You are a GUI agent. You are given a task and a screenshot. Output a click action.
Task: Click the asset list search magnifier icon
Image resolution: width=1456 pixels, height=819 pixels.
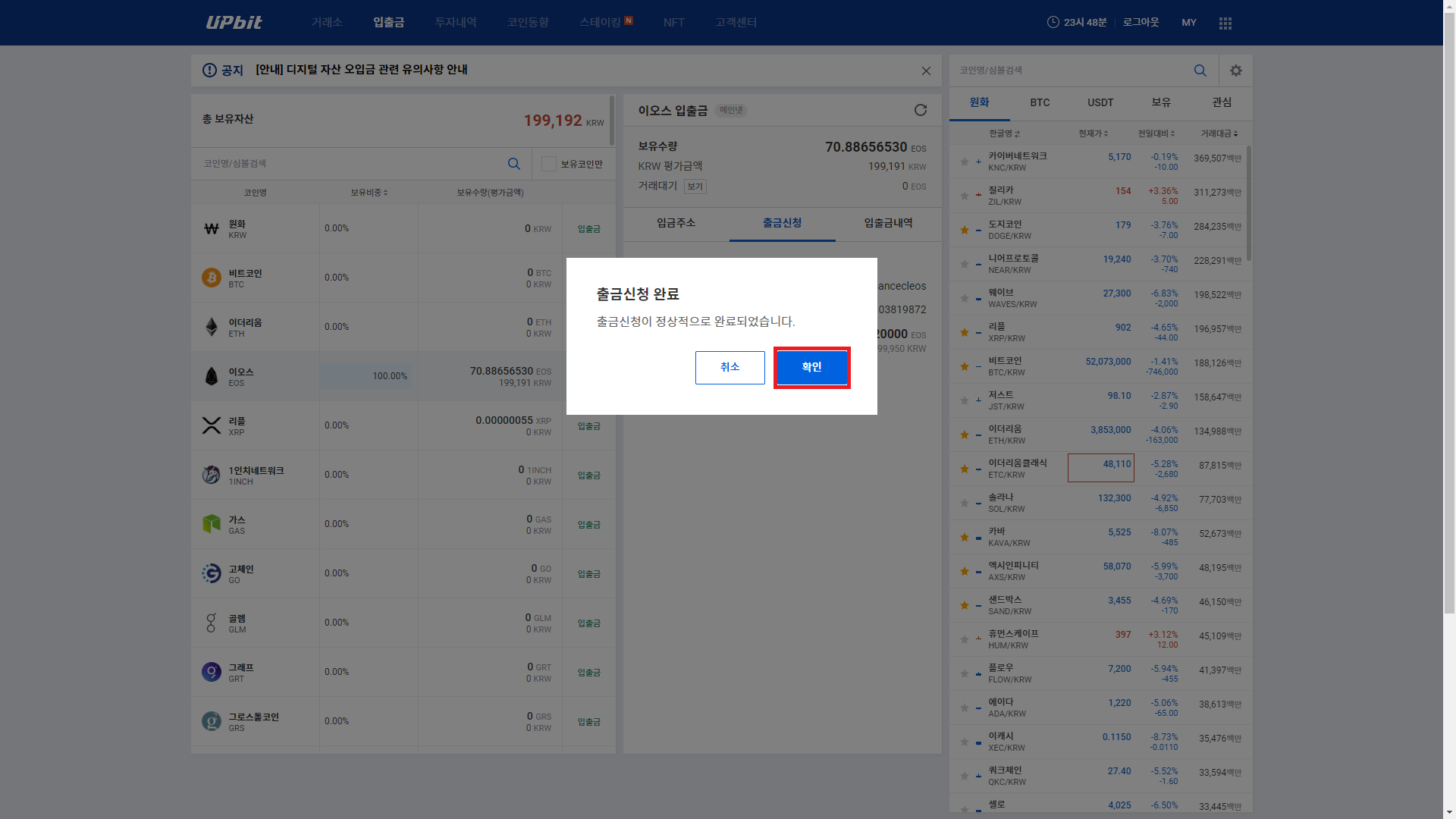(x=513, y=164)
